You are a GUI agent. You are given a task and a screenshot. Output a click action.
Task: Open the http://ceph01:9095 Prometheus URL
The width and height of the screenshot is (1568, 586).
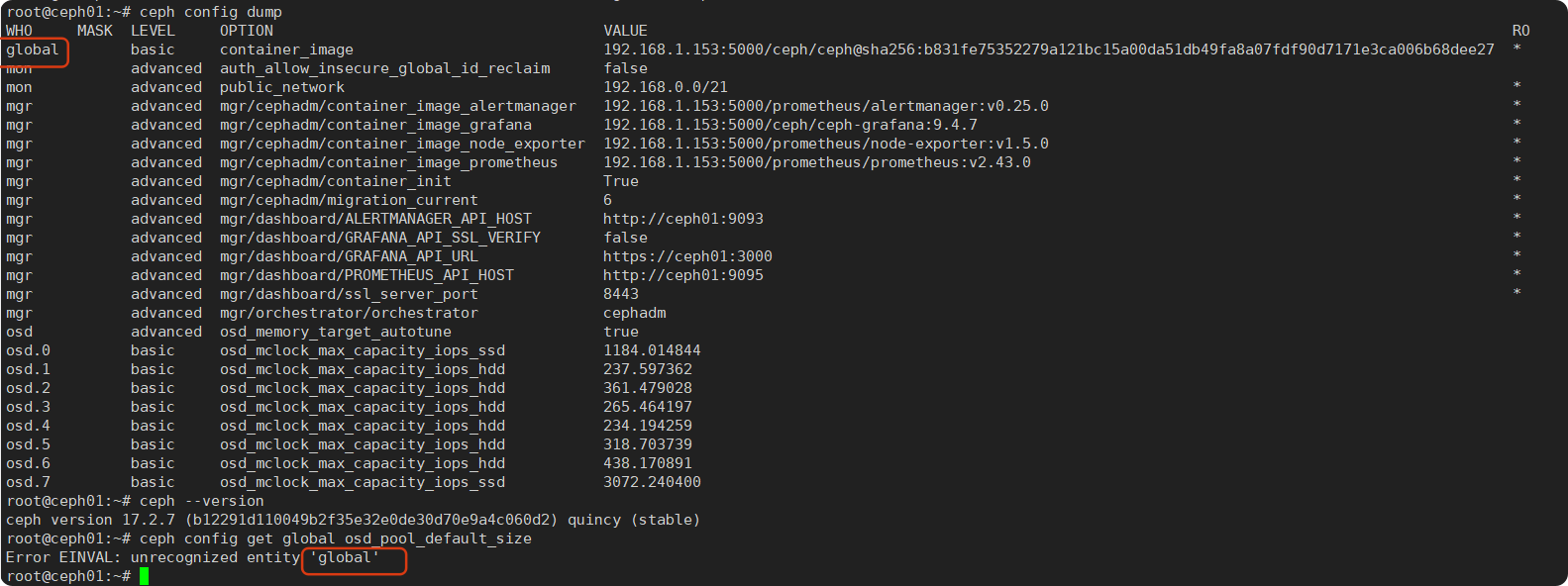[683, 275]
